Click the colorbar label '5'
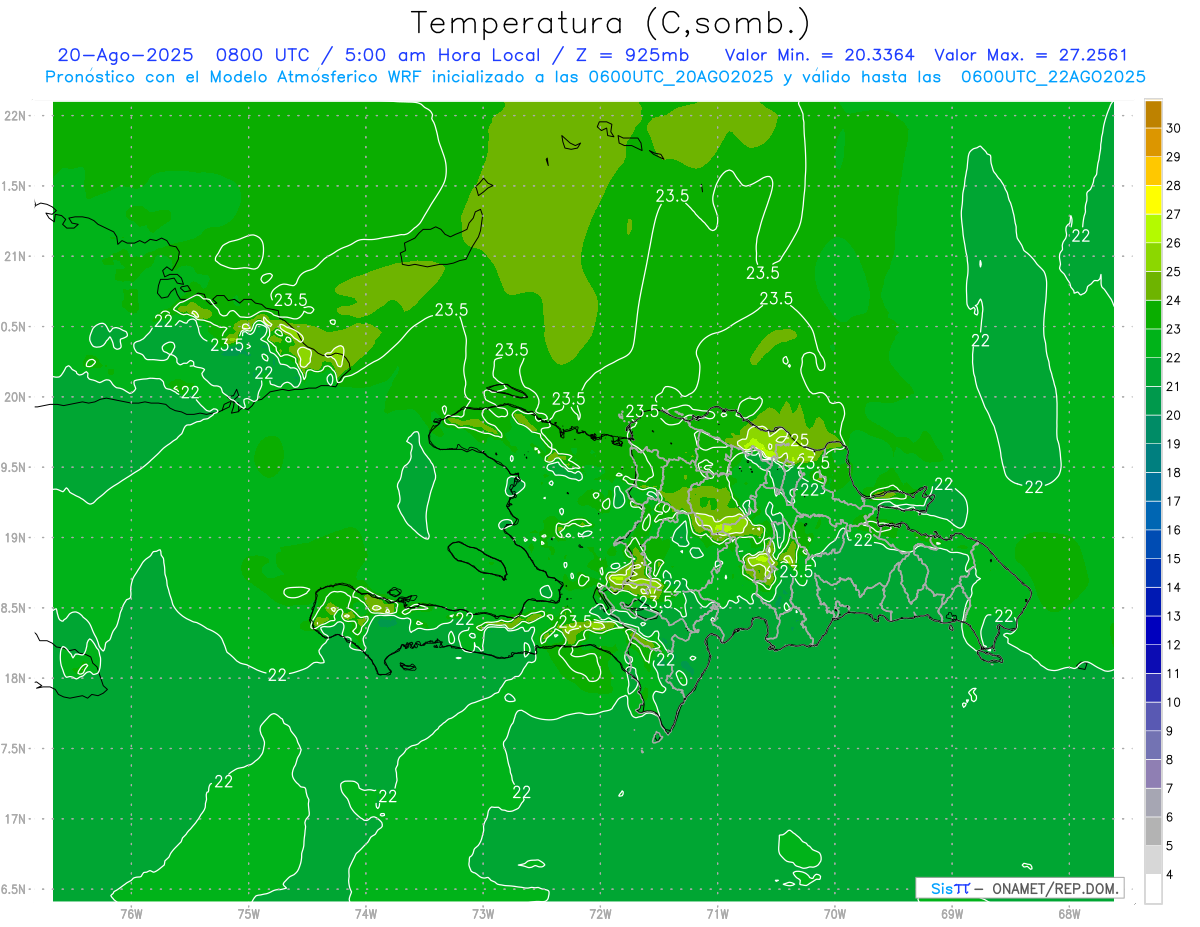The image size is (1200, 927). (1170, 846)
